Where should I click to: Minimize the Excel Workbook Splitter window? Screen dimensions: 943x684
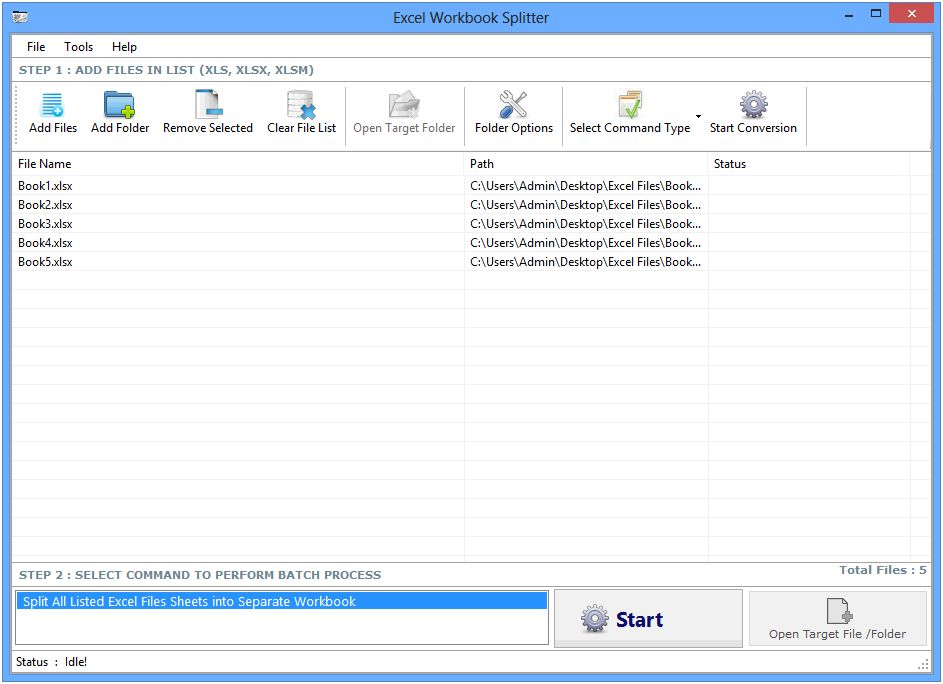click(849, 14)
